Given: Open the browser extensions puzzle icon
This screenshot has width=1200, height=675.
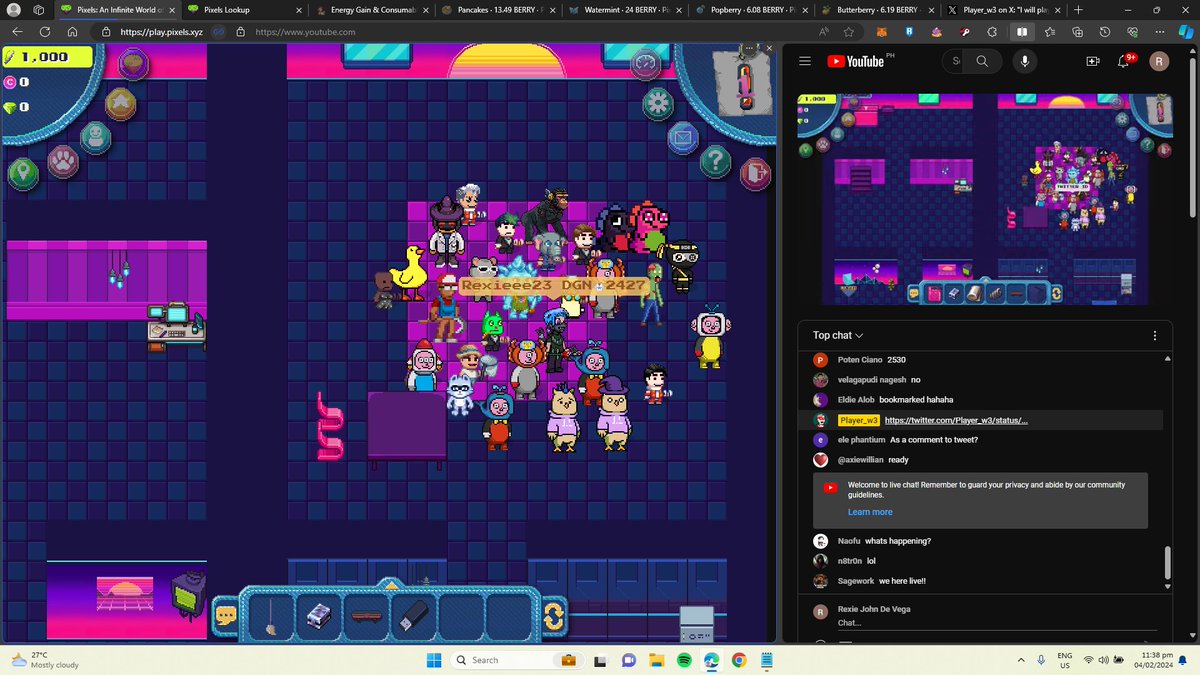Looking at the screenshot, I should click(x=993, y=32).
